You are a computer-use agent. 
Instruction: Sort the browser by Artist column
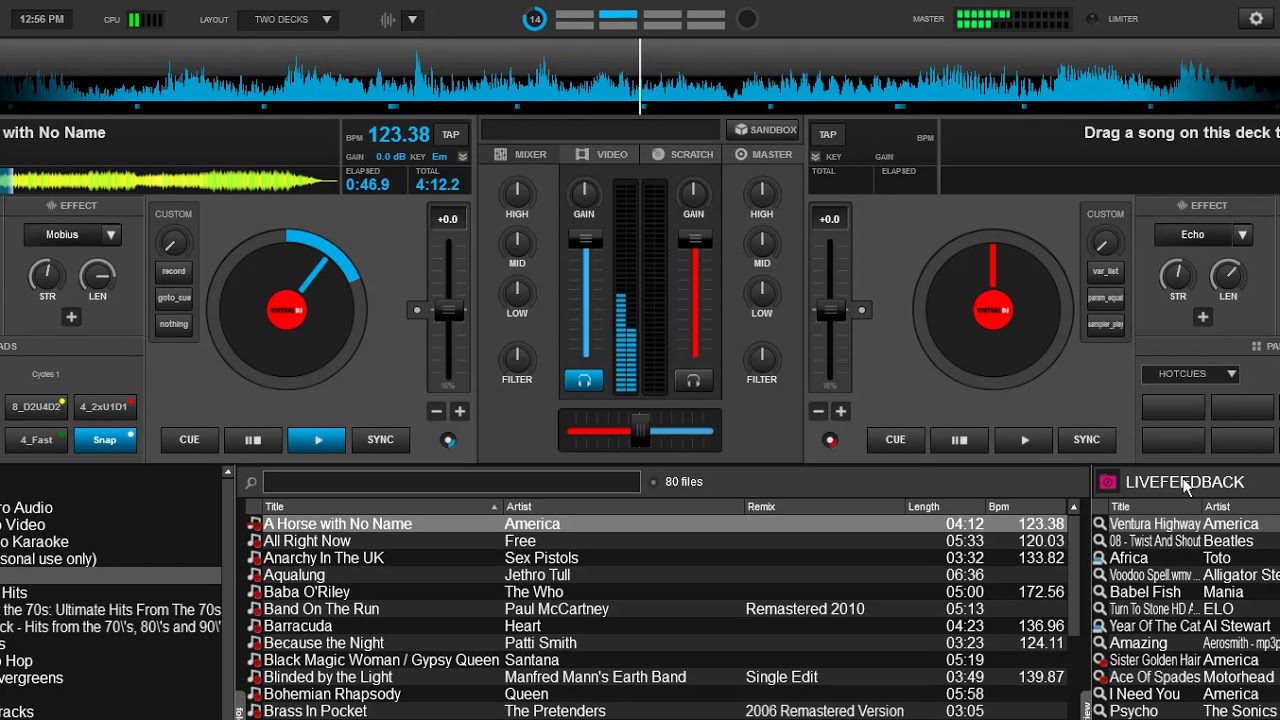623,507
